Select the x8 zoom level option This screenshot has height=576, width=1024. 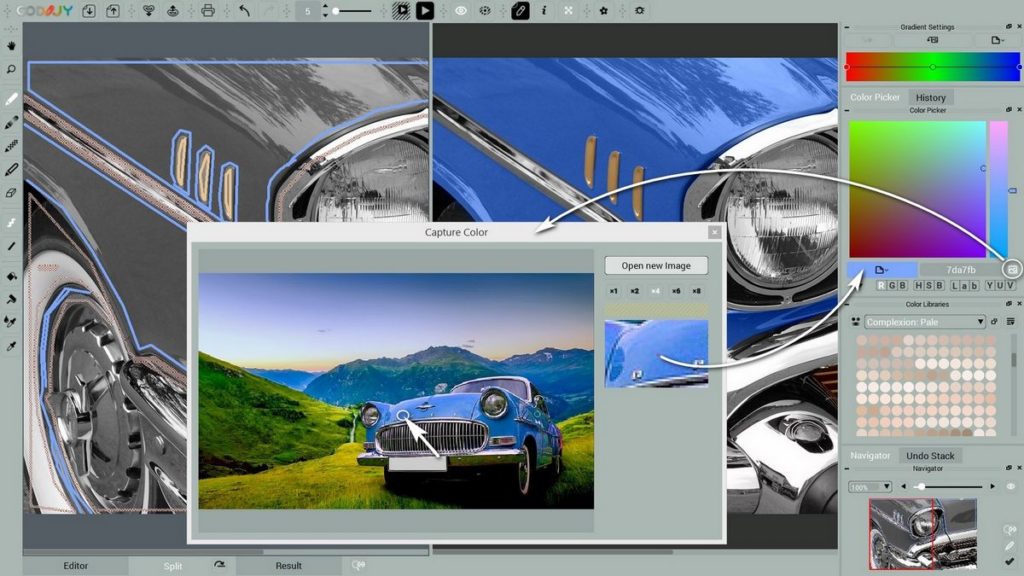coord(697,291)
